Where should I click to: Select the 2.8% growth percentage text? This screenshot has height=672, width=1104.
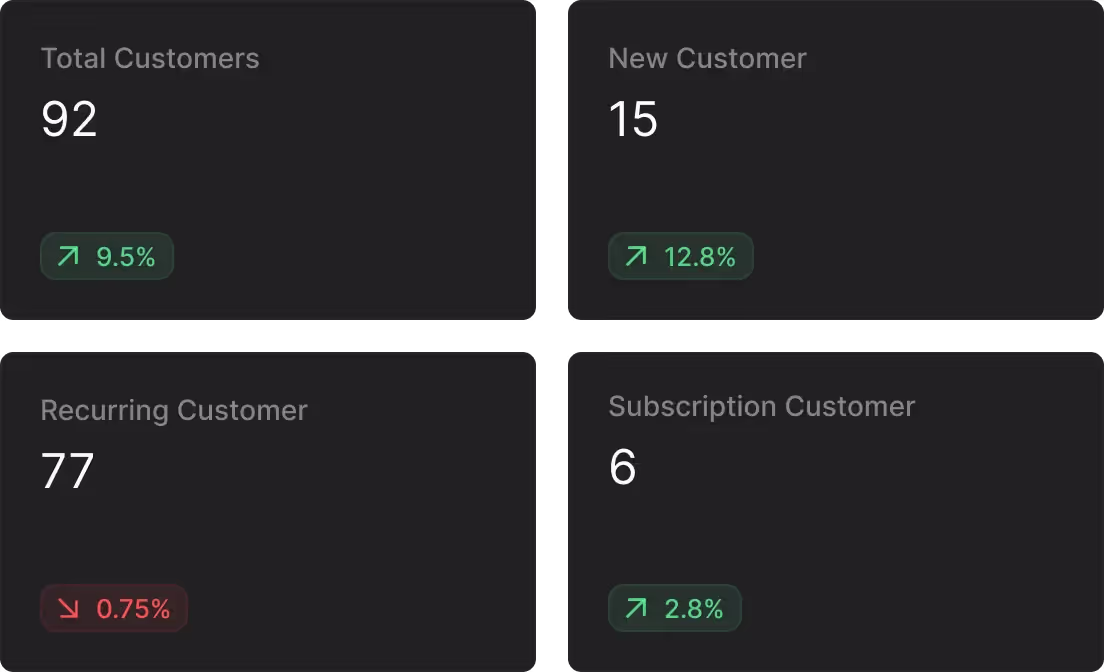tap(694, 608)
